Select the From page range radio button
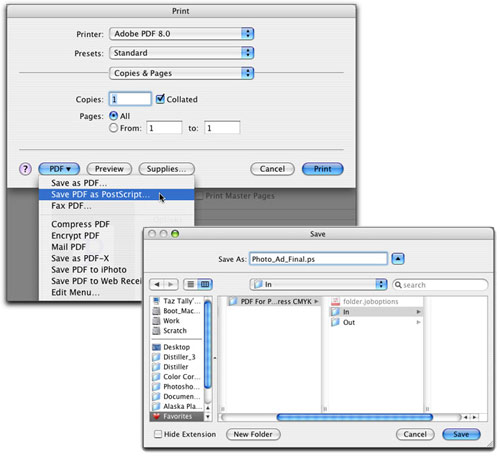The height and width of the screenshot is (456, 500). point(114,128)
